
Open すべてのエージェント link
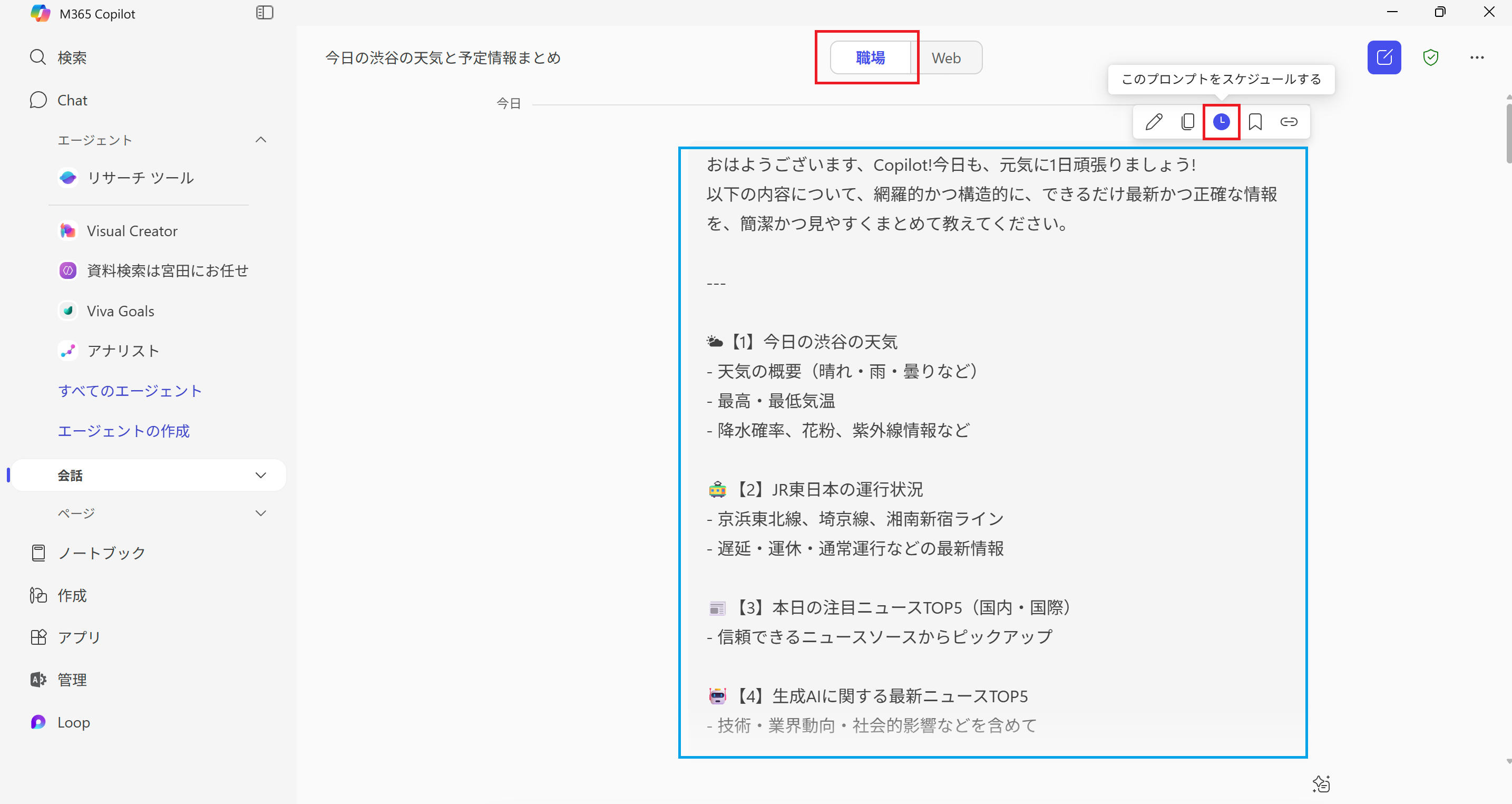point(130,391)
